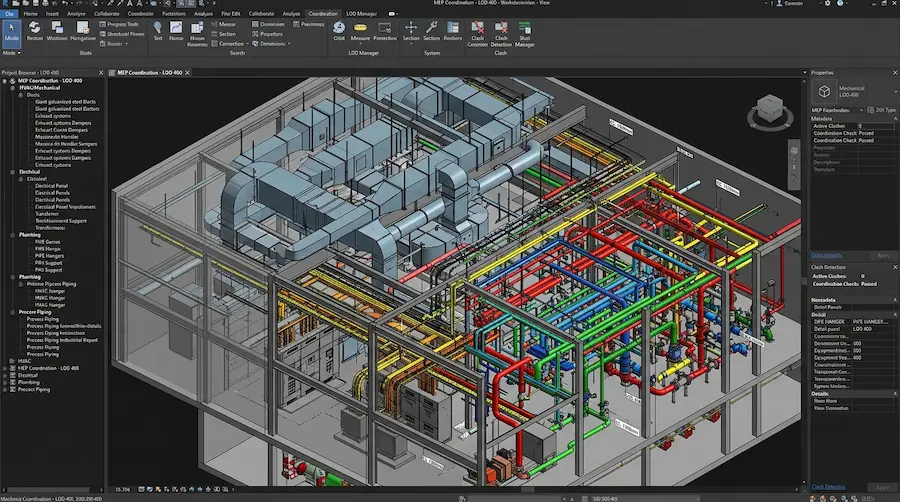
Task: Click the Properties ribbon item
Action: click(267, 34)
